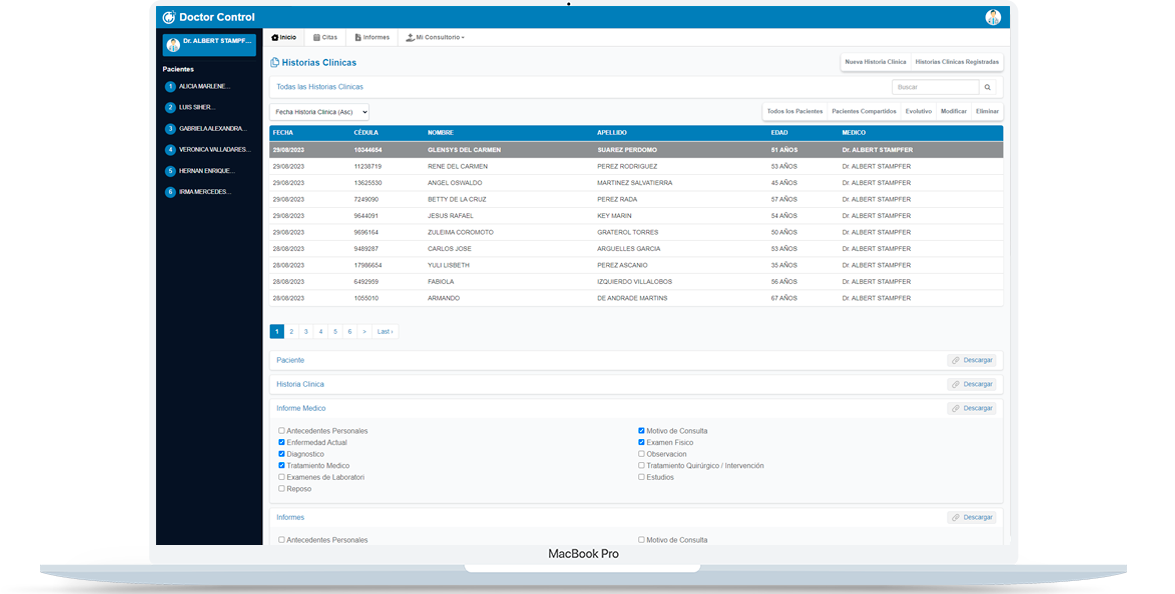Check the Antecedentes Personales box under Informe Medico

tap(282, 431)
